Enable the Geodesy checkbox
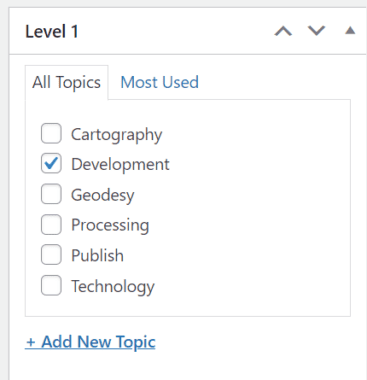 [51, 194]
